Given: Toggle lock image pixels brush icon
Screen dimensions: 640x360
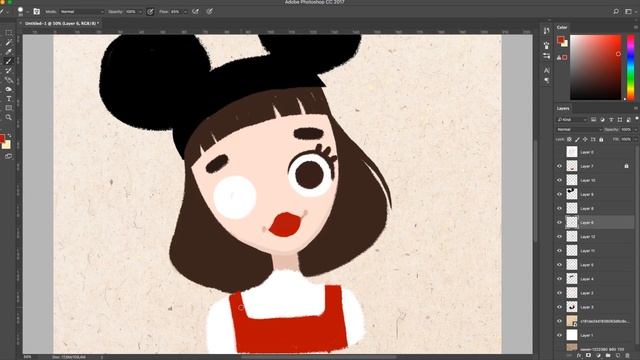Looking at the screenshot, I should tap(577, 140).
